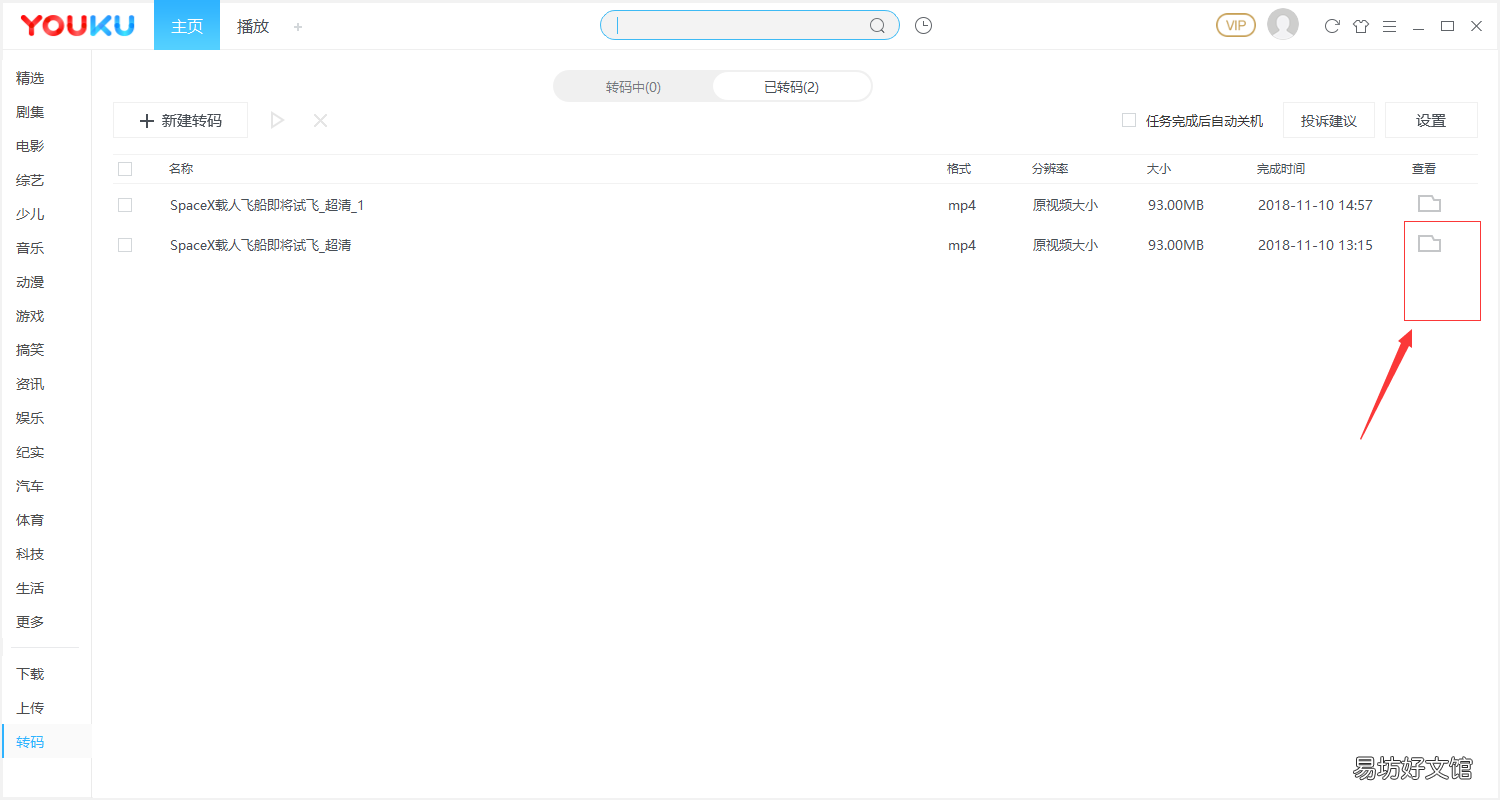Open the user avatar profile
The height and width of the screenshot is (800, 1500).
point(1283,25)
